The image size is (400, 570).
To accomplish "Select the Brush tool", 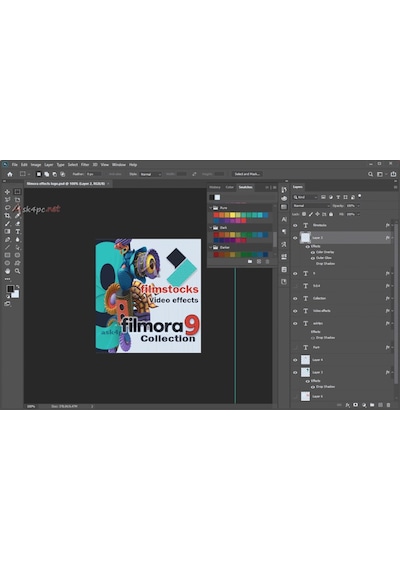I will point(7,224).
